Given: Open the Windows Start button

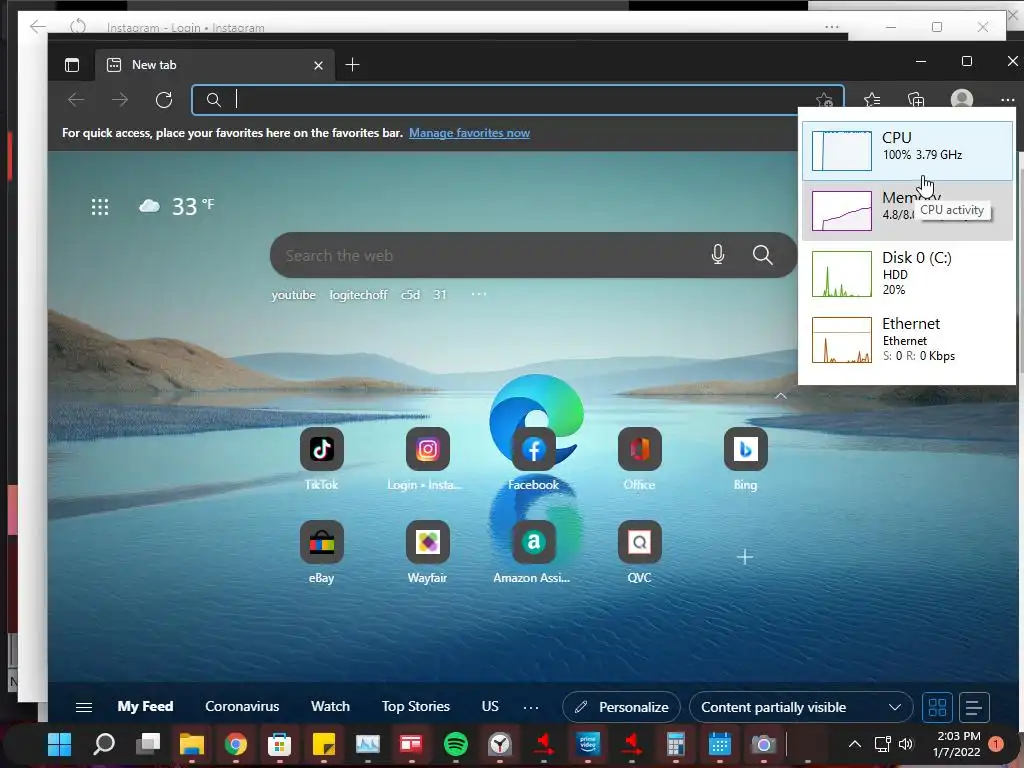Looking at the screenshot, I should click(x=59, y=744).
